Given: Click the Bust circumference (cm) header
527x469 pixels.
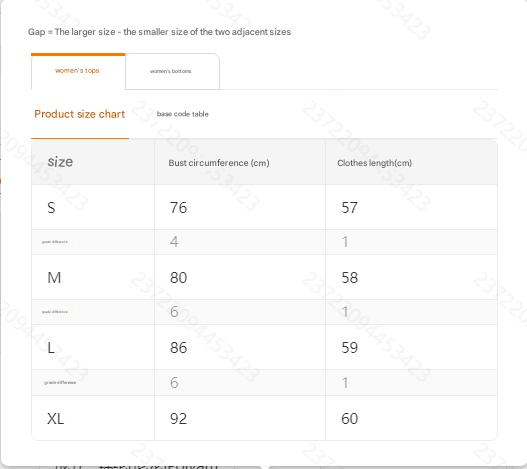Looking at the screenshot, I should pos(219,163).
